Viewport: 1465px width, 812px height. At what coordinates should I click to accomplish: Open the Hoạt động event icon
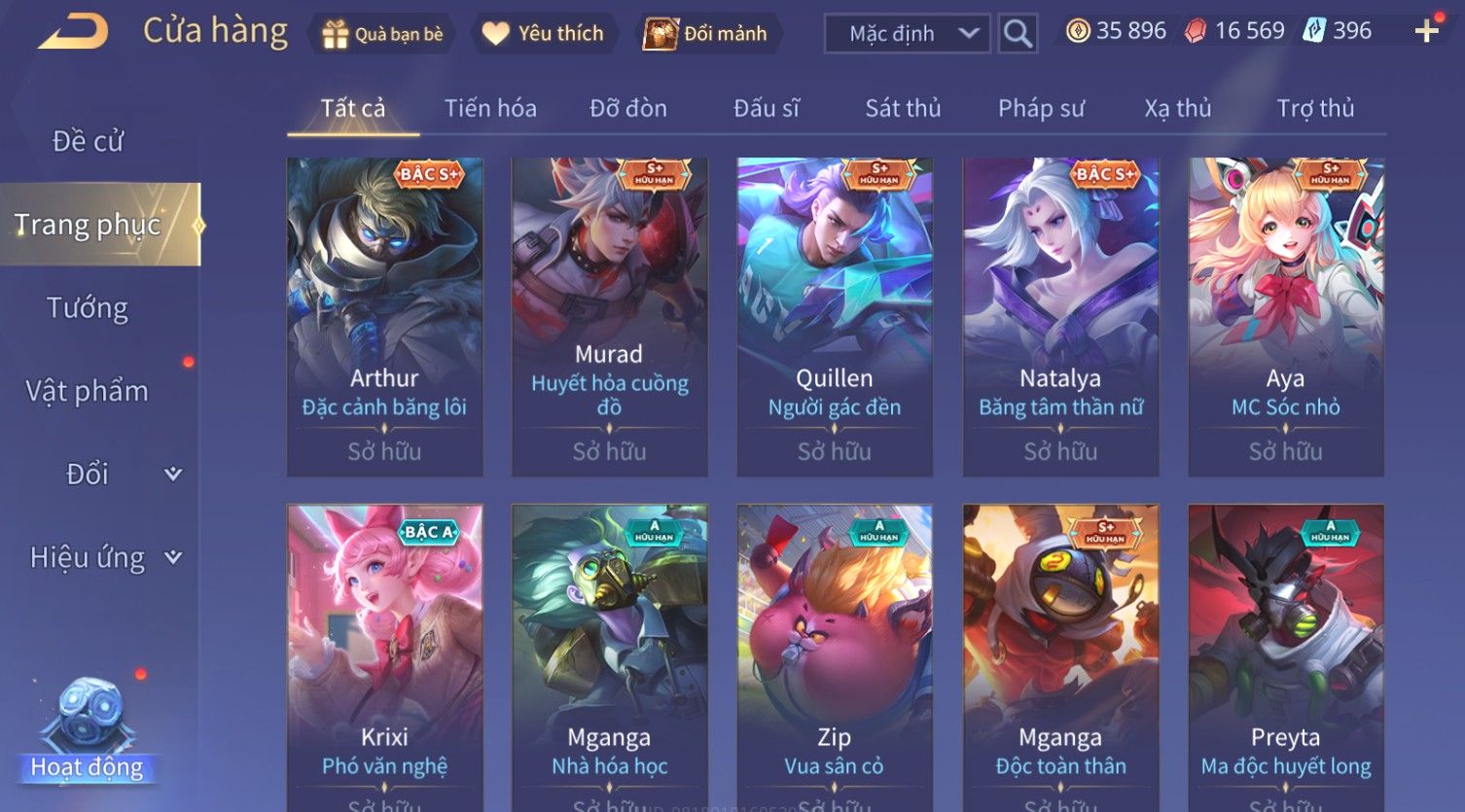click(88, 731)
